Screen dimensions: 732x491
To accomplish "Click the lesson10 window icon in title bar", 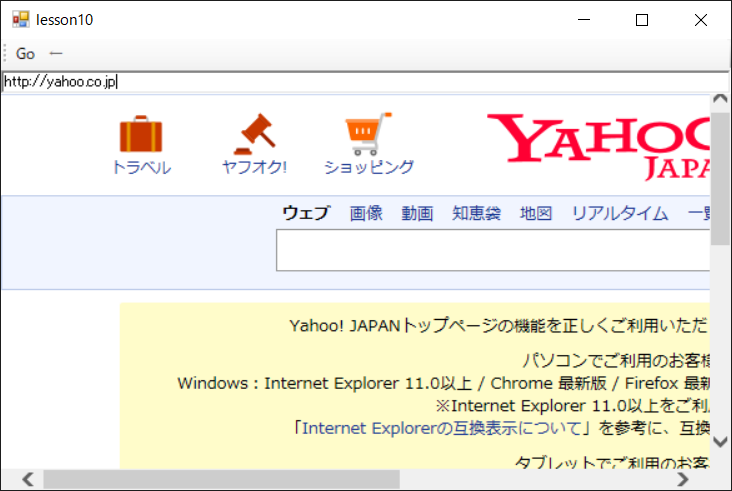I will [21, 19].
